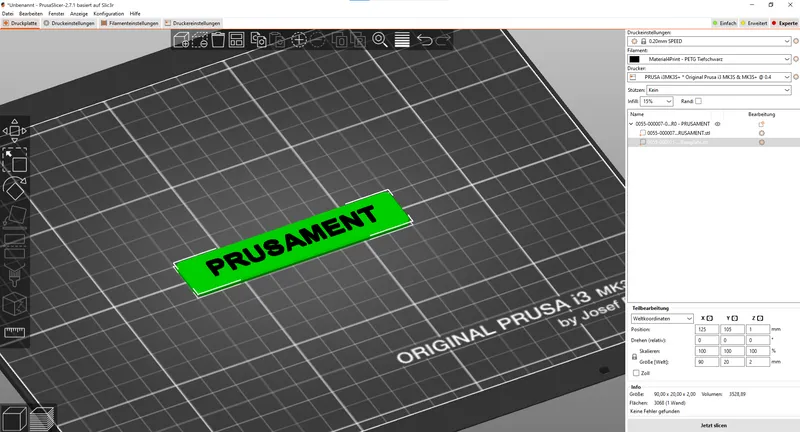Open PETG Tiefschwarz filament dropdown
The image size is (800, 432).
pos(709,59)
